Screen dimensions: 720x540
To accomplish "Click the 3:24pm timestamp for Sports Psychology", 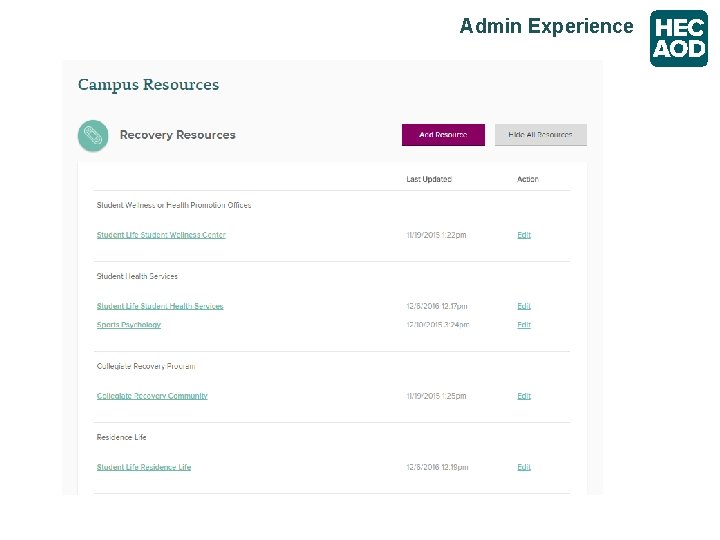I will tap(438, 325).
